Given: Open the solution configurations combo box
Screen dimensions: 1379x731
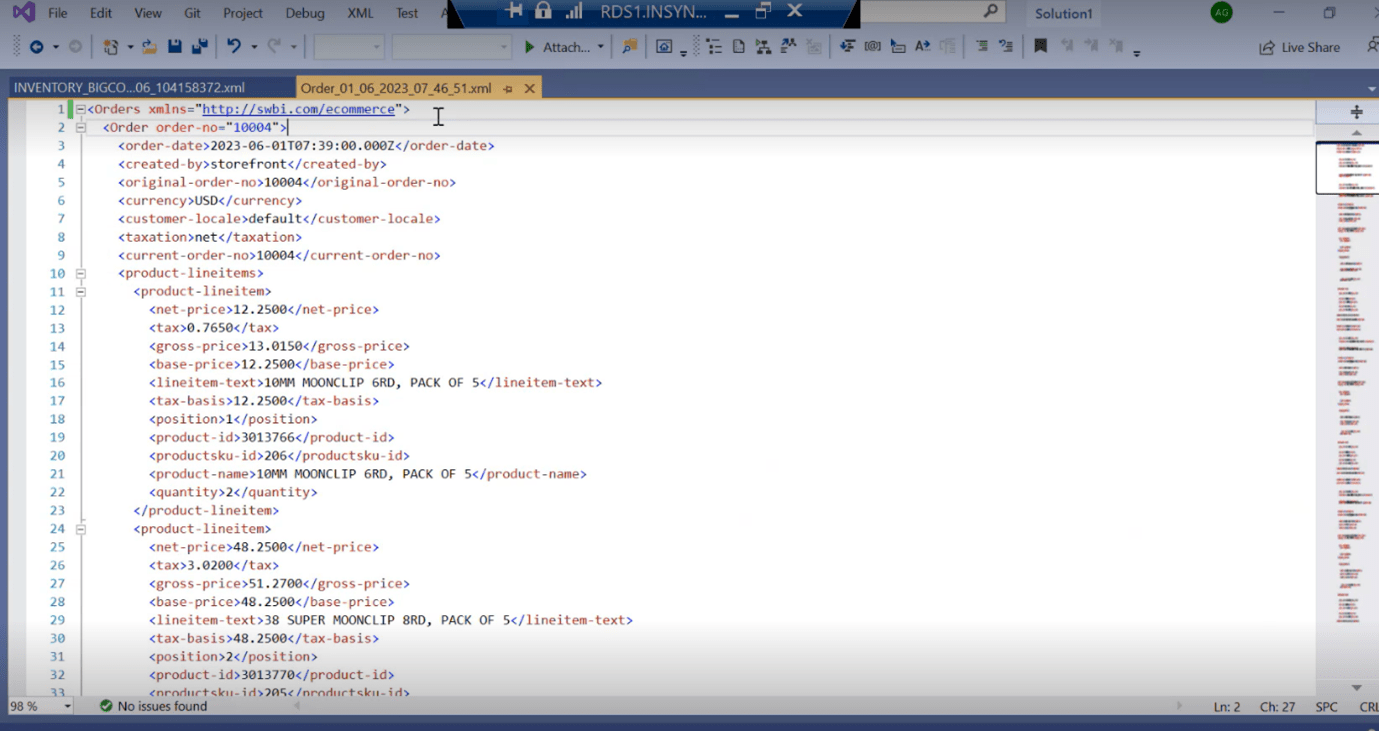Looking at the screenshot, I should click(349, 47).
